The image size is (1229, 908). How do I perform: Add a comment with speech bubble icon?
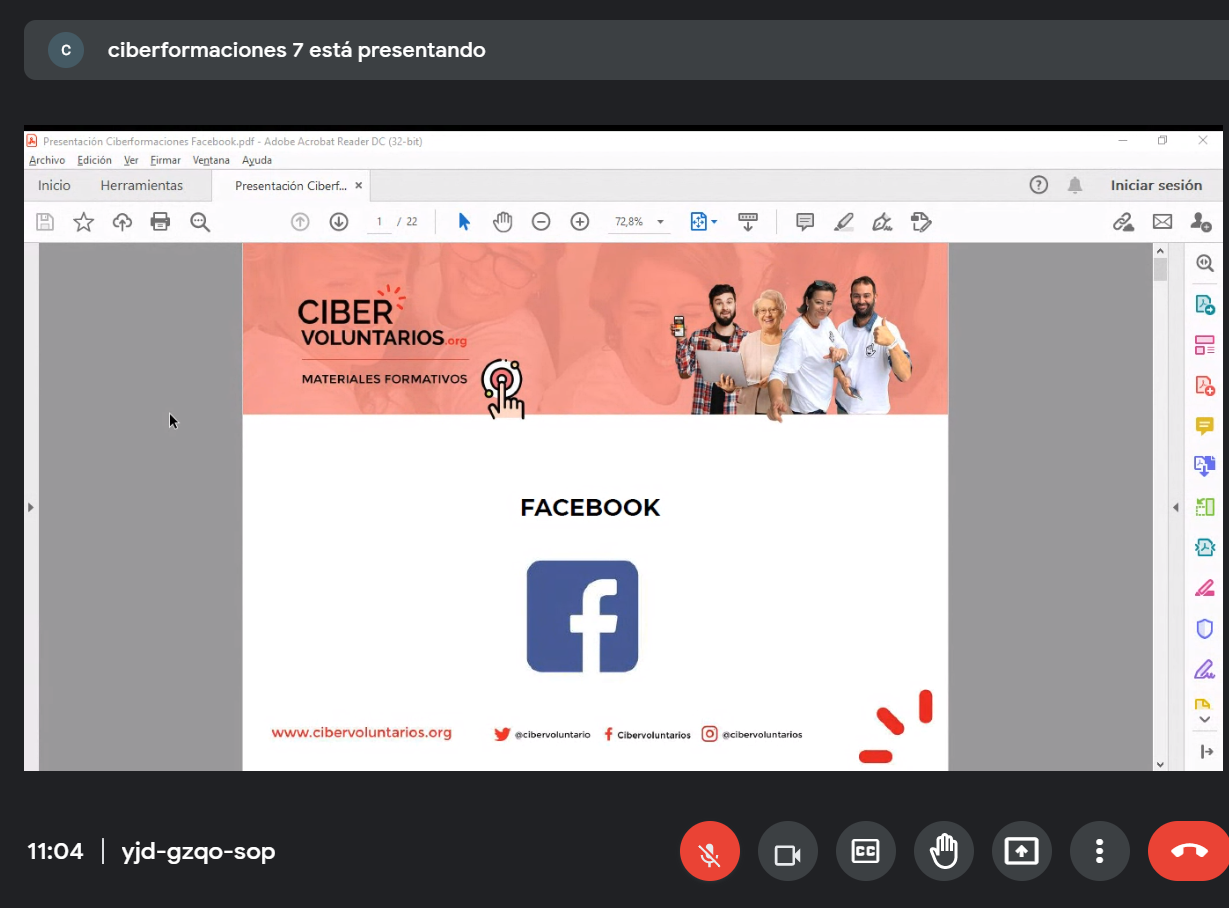pyautogui.click(x=805, y=222)
